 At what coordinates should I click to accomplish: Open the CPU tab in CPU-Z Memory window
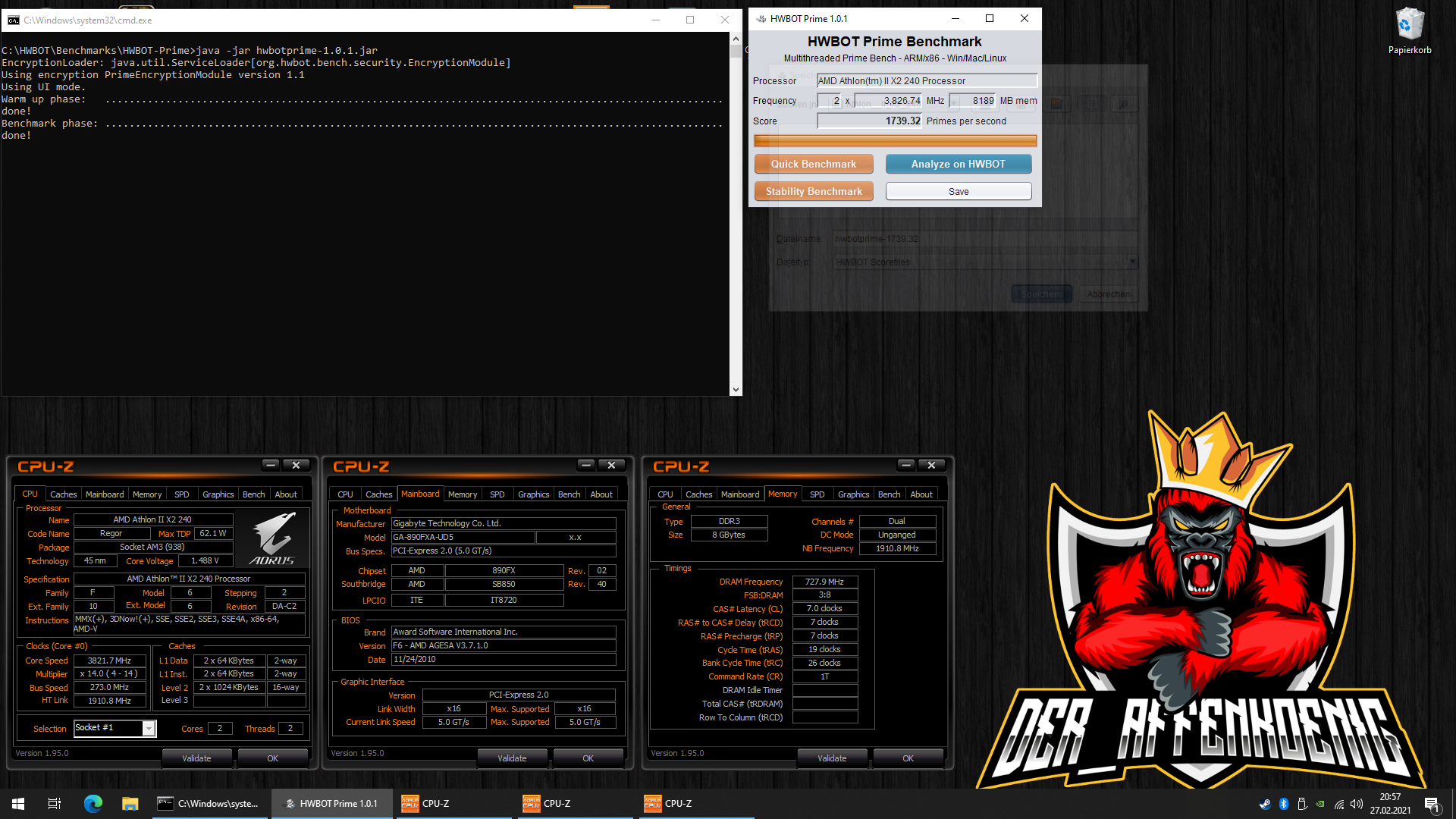(x=665, y=494)
